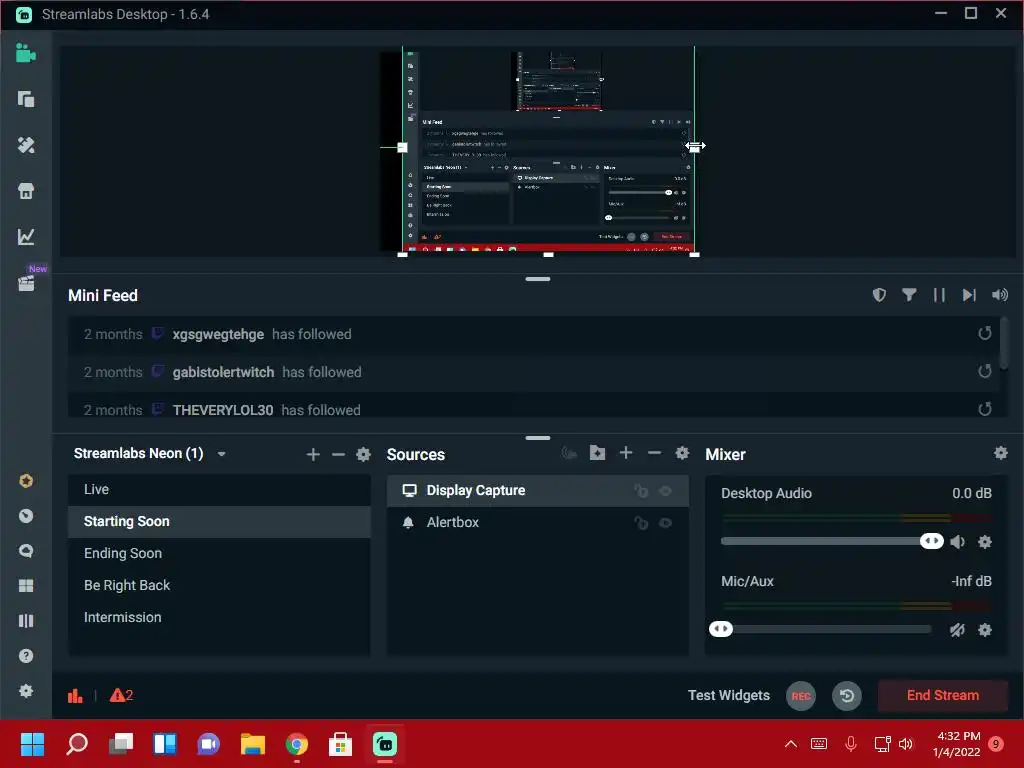Open the warning notifications showing 2
The image size is (1024, 768).
click(121, 696)
